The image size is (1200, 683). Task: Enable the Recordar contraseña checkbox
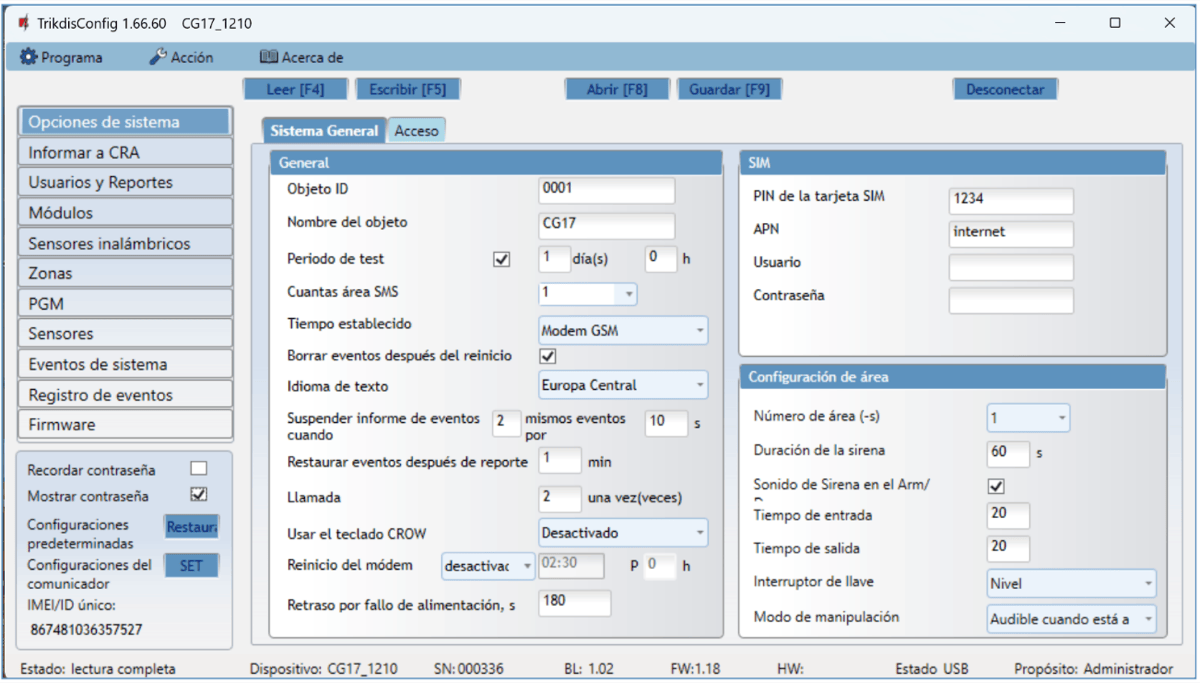pos(199,469)
